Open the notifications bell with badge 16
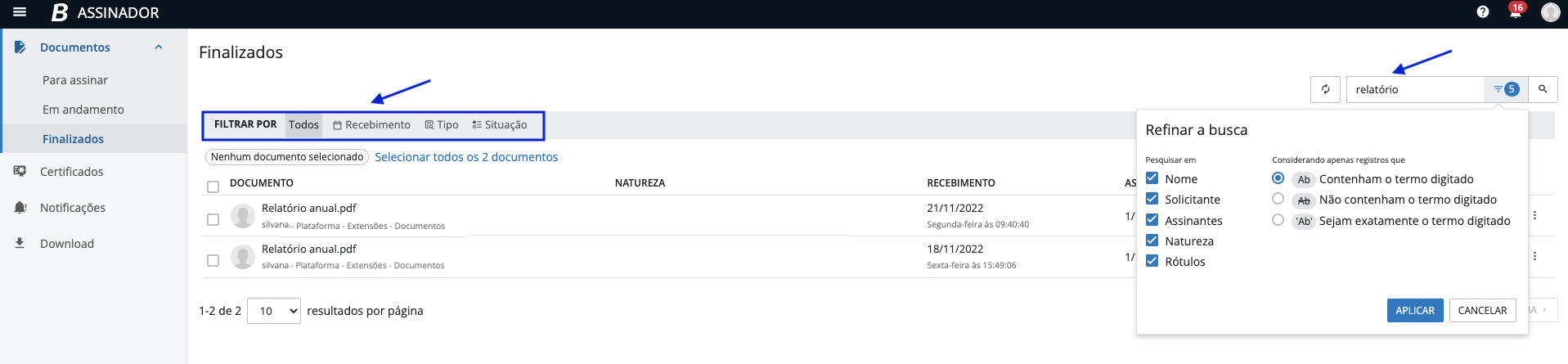Screen dimensions: 1568x364 [x=1515, y=12]
